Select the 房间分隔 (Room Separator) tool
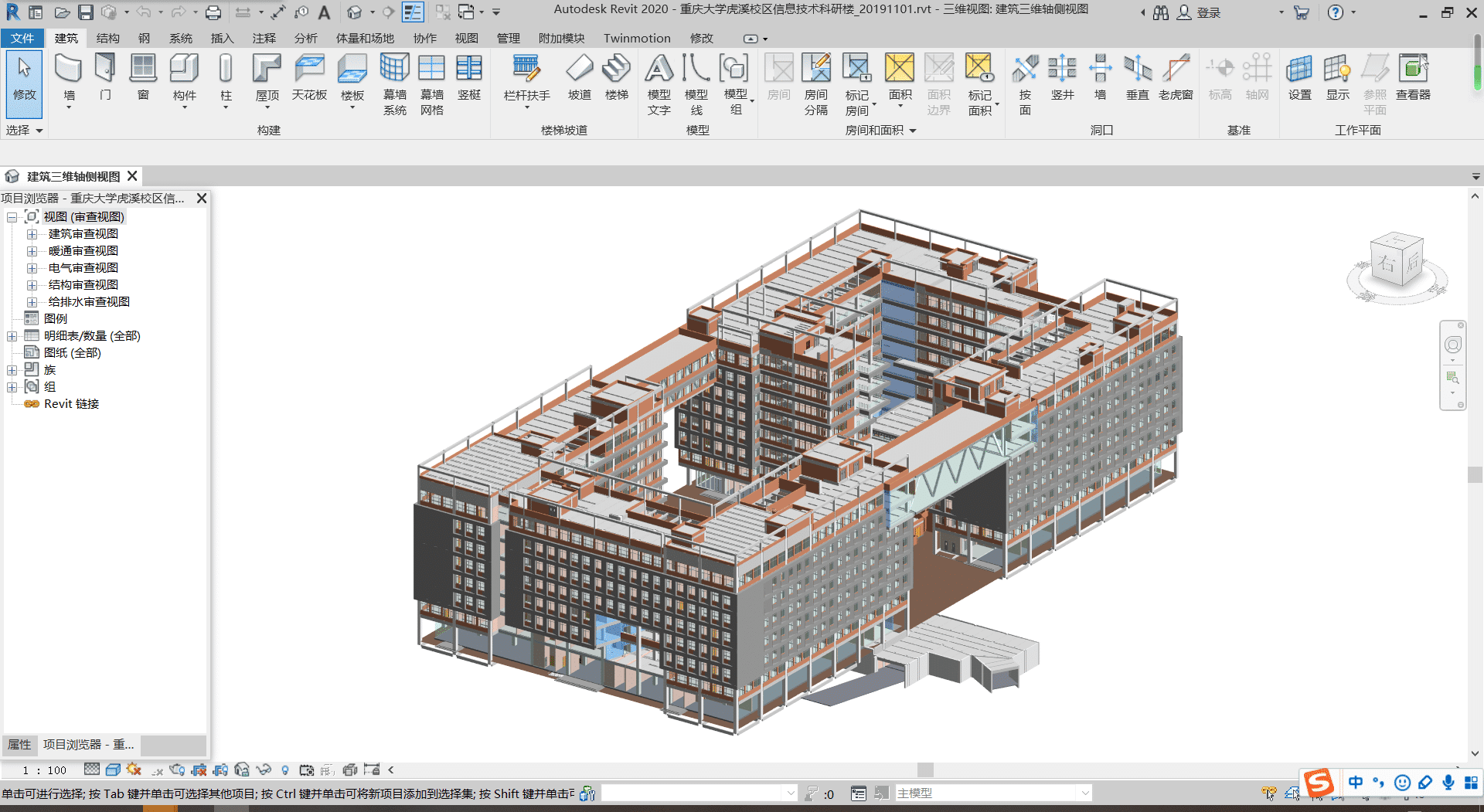The height and width of the screenshot is (812, 1484). coord(815,85)
